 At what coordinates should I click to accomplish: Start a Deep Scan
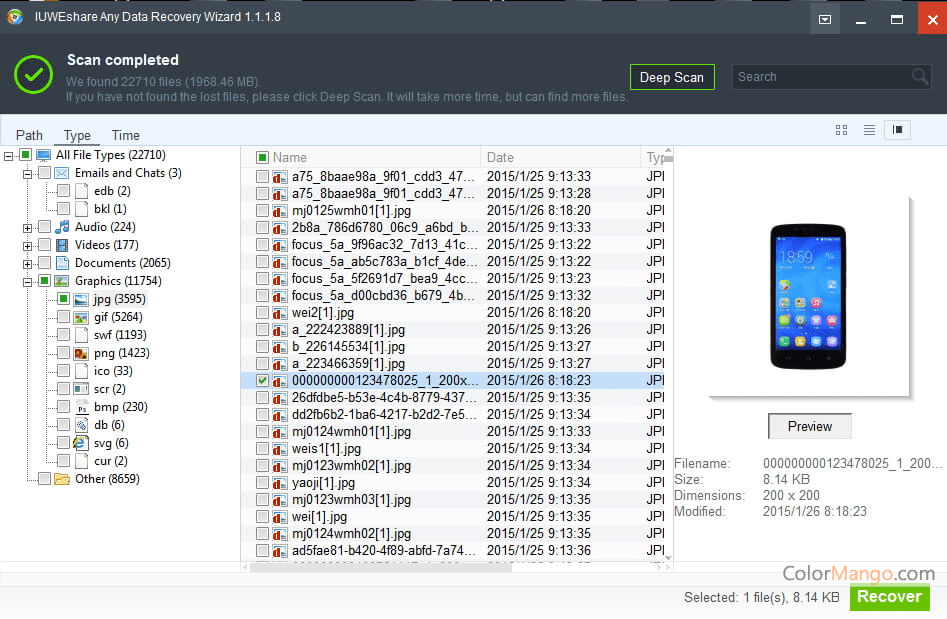(x=672, y=77)
